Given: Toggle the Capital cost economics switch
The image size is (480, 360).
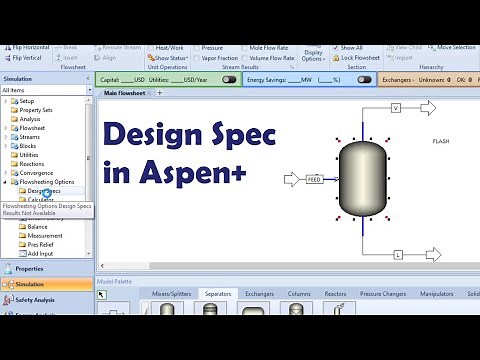Looking at the screenshot, I should coord(229,80).
